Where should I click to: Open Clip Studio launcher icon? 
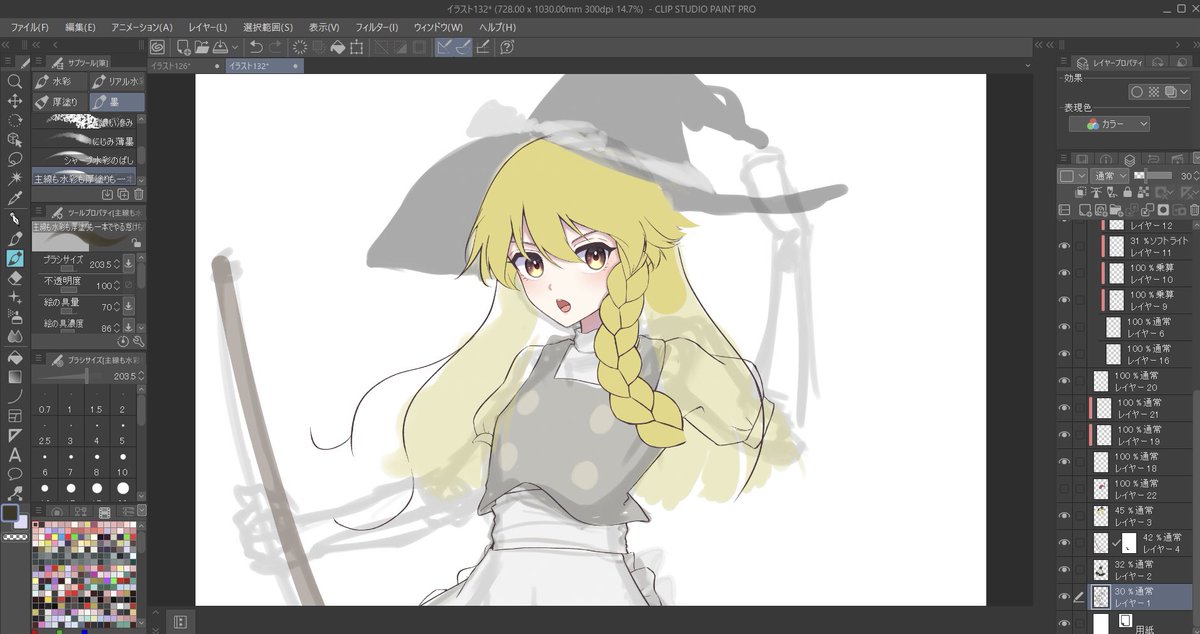[x=158, y=47]
